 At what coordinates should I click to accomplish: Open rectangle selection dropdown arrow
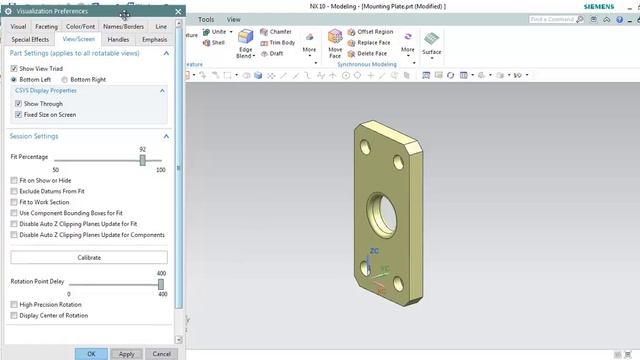[x=236, y=75]
